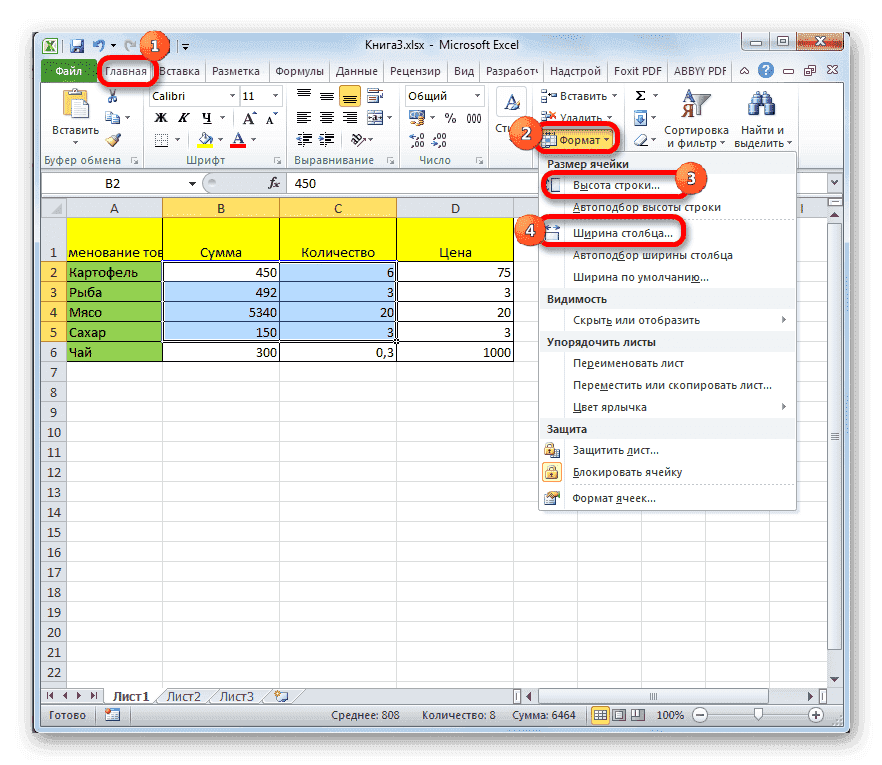
Task: Open the Формат dropdown menu
Action: pyautogui.click(x=580, y=139)
